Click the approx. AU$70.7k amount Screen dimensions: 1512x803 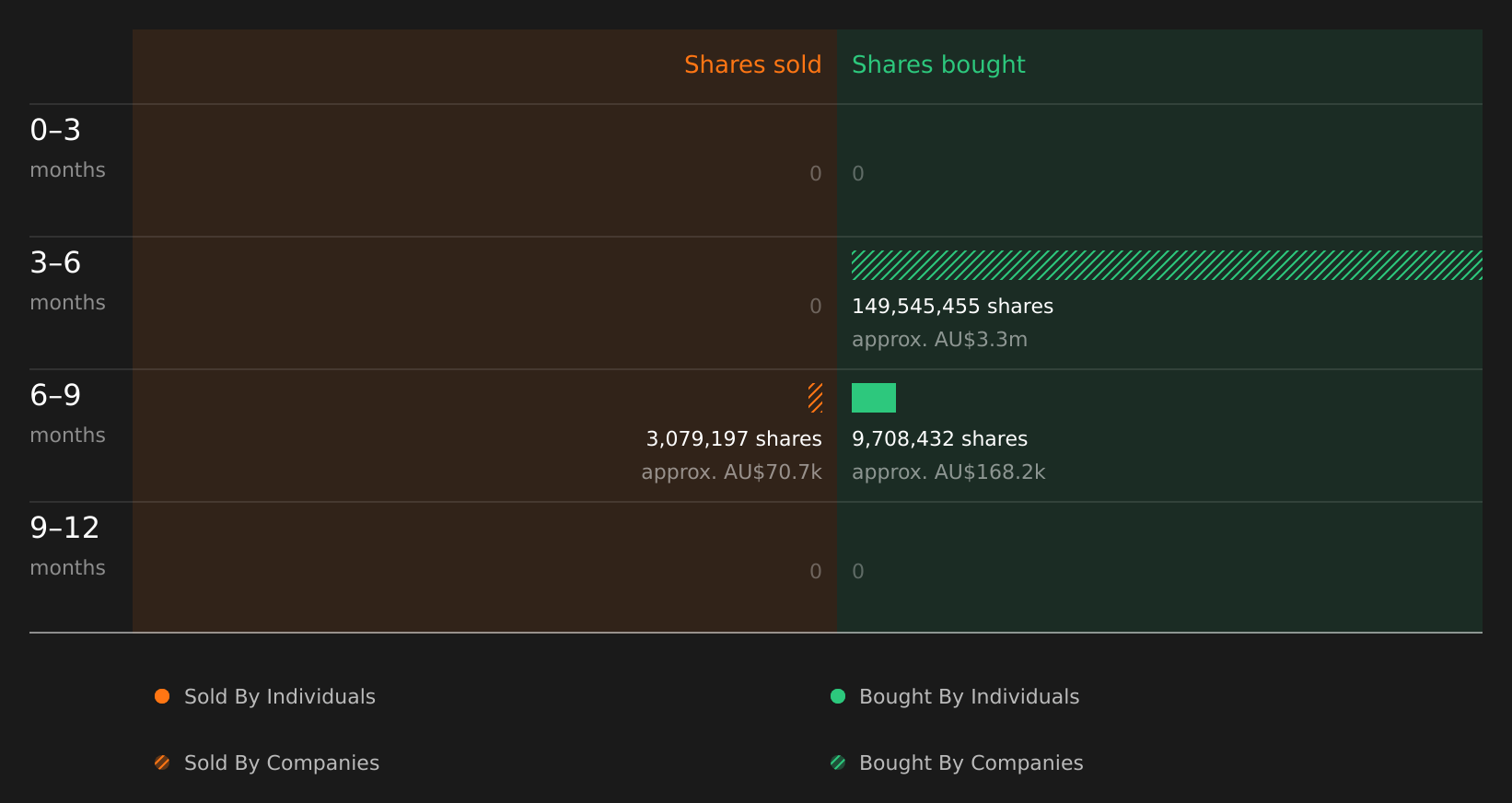coord(731,472)
